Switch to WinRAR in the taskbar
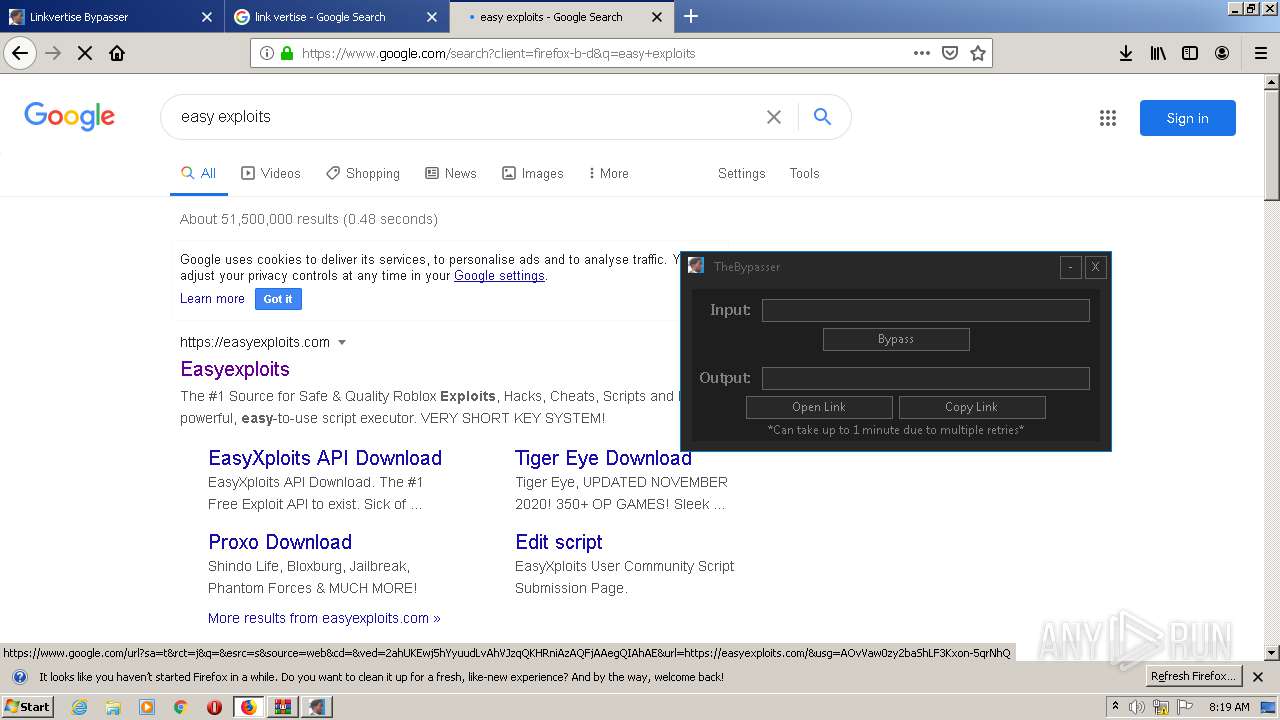The image size is (1280, 720). point(282,707)
